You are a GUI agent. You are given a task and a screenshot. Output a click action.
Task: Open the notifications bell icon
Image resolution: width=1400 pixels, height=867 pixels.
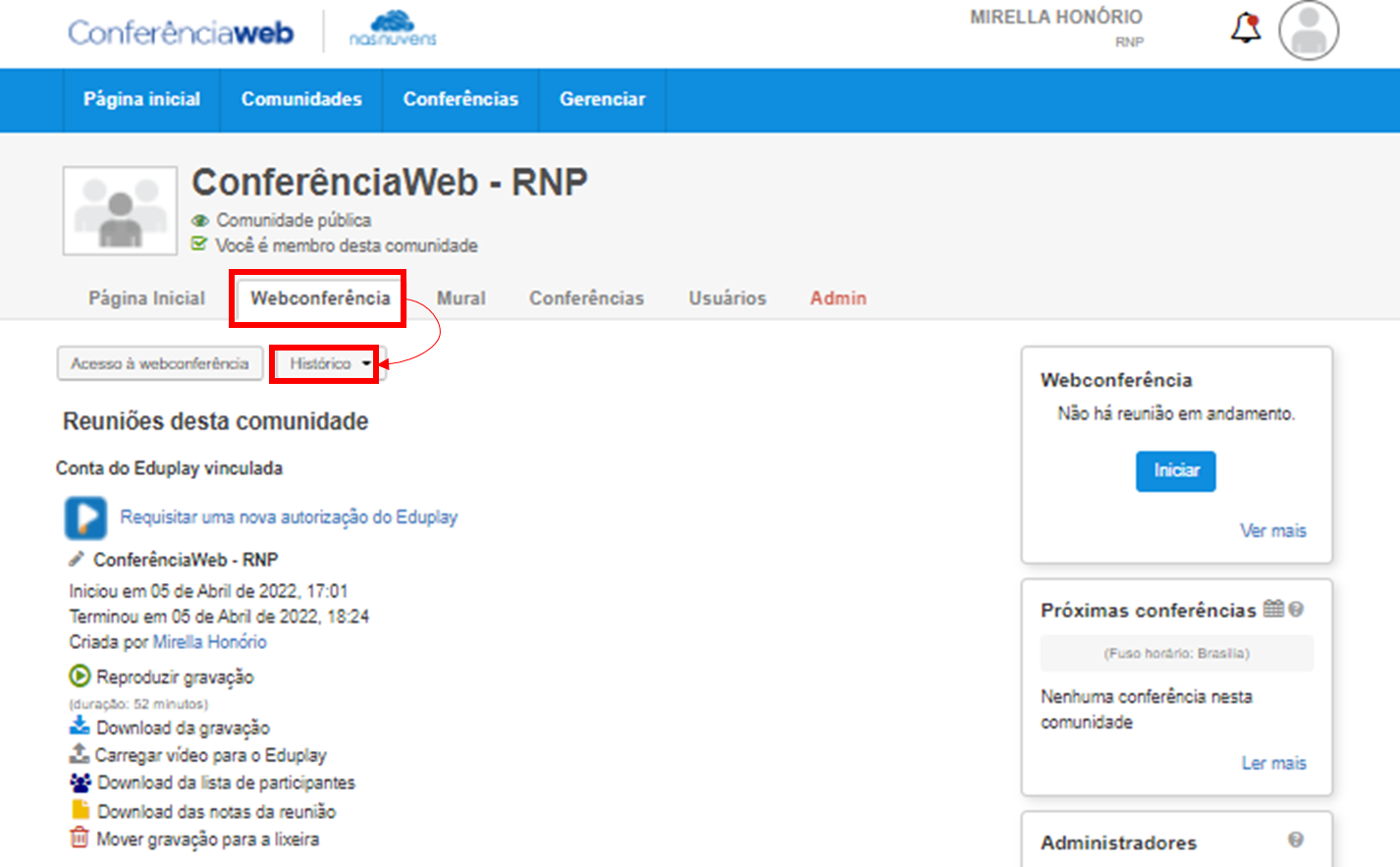[x=1246, y=27]
